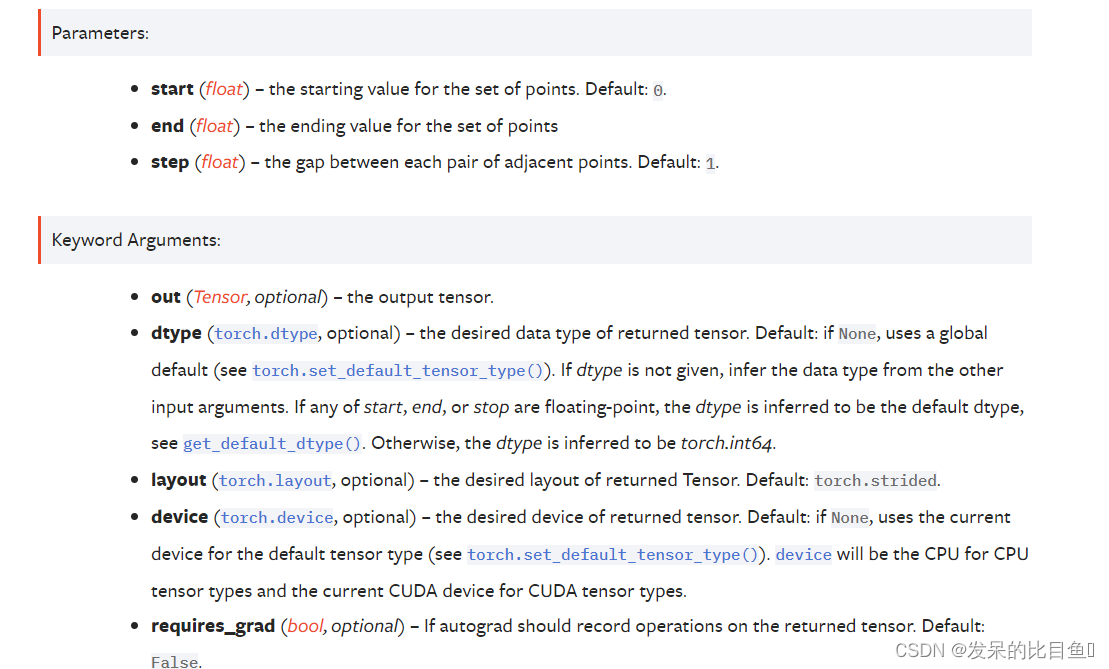The image size is (1109, 669).
Task: Click the bold dtype parameter name
Action: click(x=176, y=333)
